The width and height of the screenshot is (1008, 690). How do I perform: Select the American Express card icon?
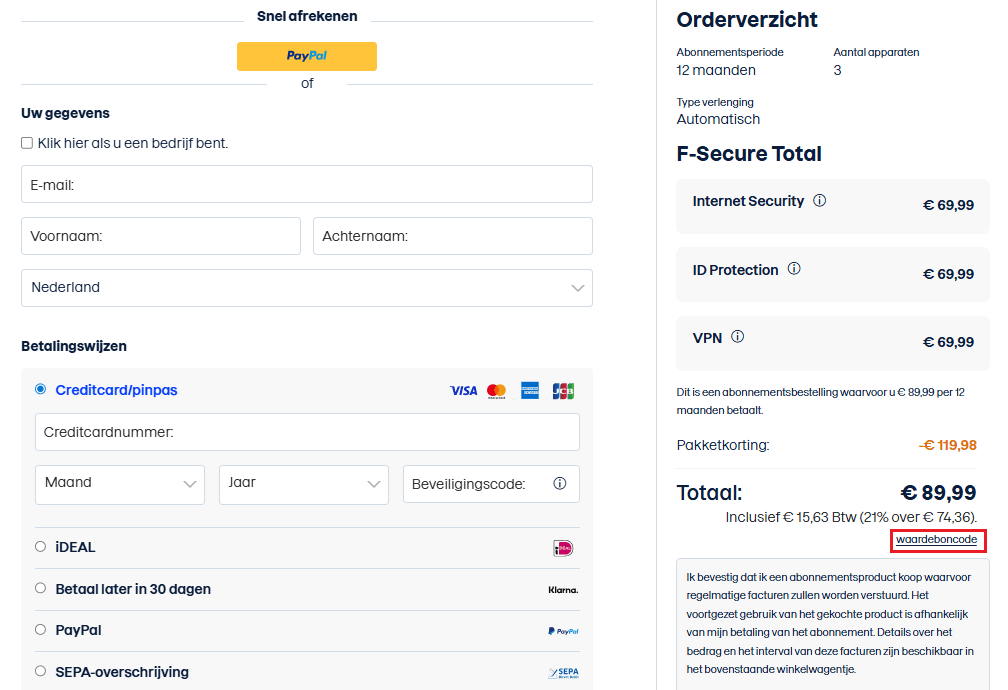pos(529,390)
